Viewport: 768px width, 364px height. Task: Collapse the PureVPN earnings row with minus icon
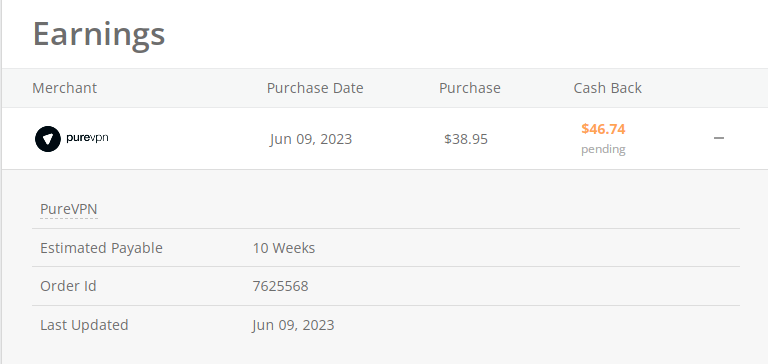click(x=719, y=139)
